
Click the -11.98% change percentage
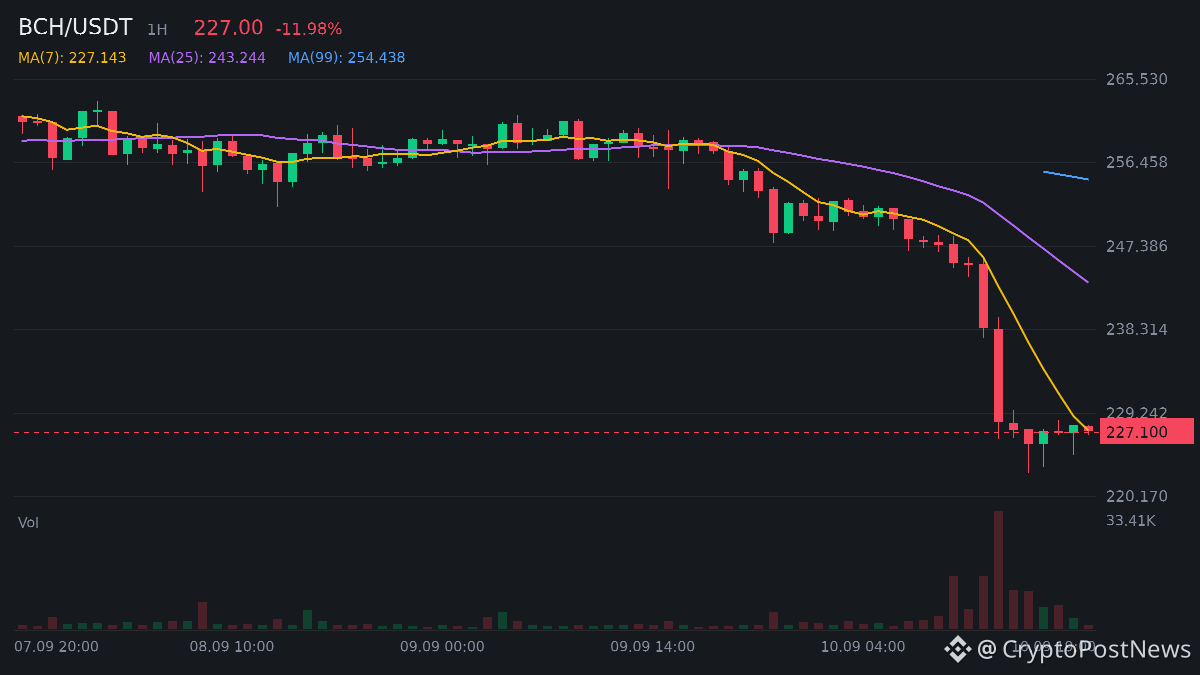click(x=309, y=29)
